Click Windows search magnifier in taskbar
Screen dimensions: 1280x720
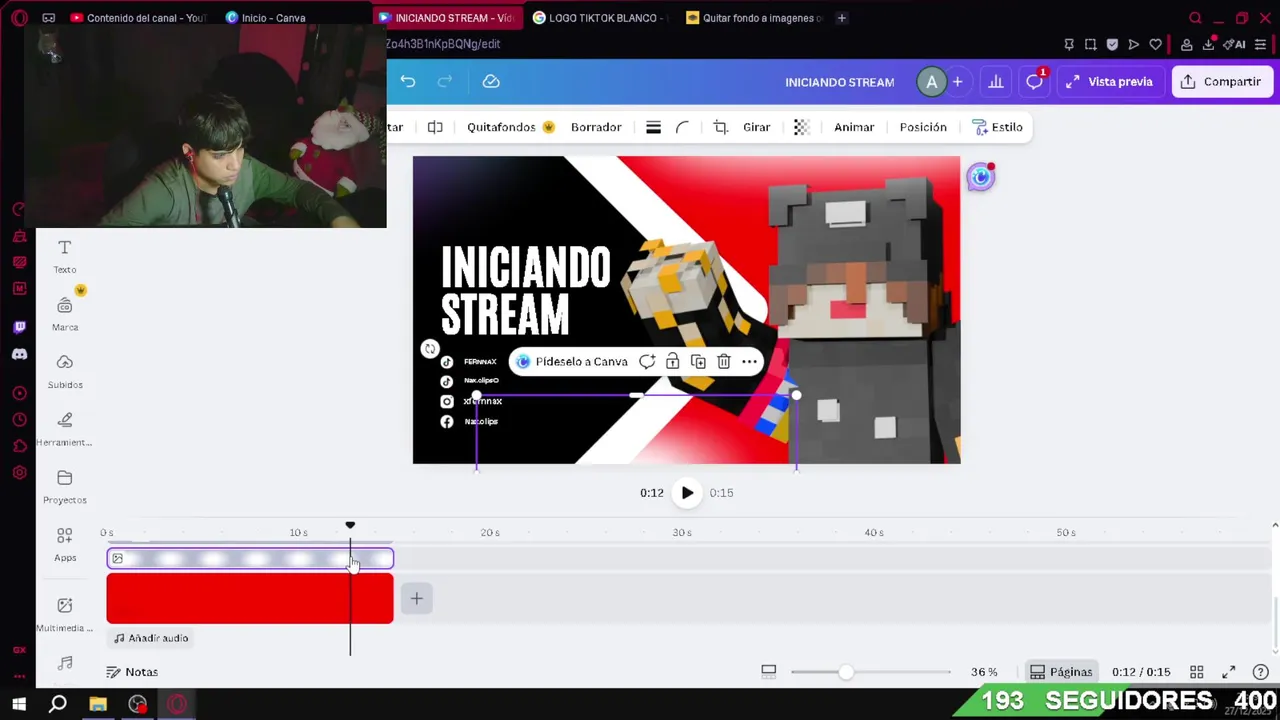click(58, 704)
